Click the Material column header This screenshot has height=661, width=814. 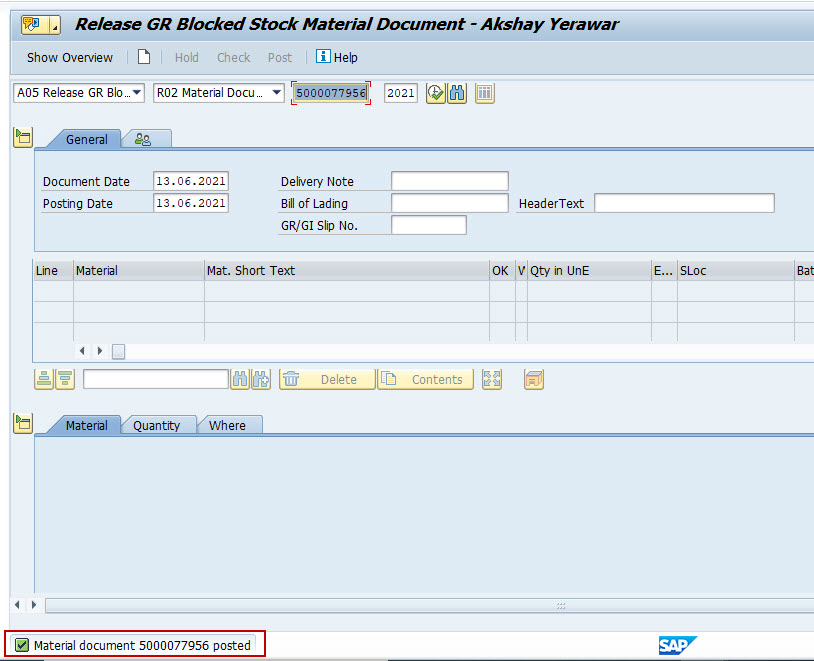click(139, 271)
